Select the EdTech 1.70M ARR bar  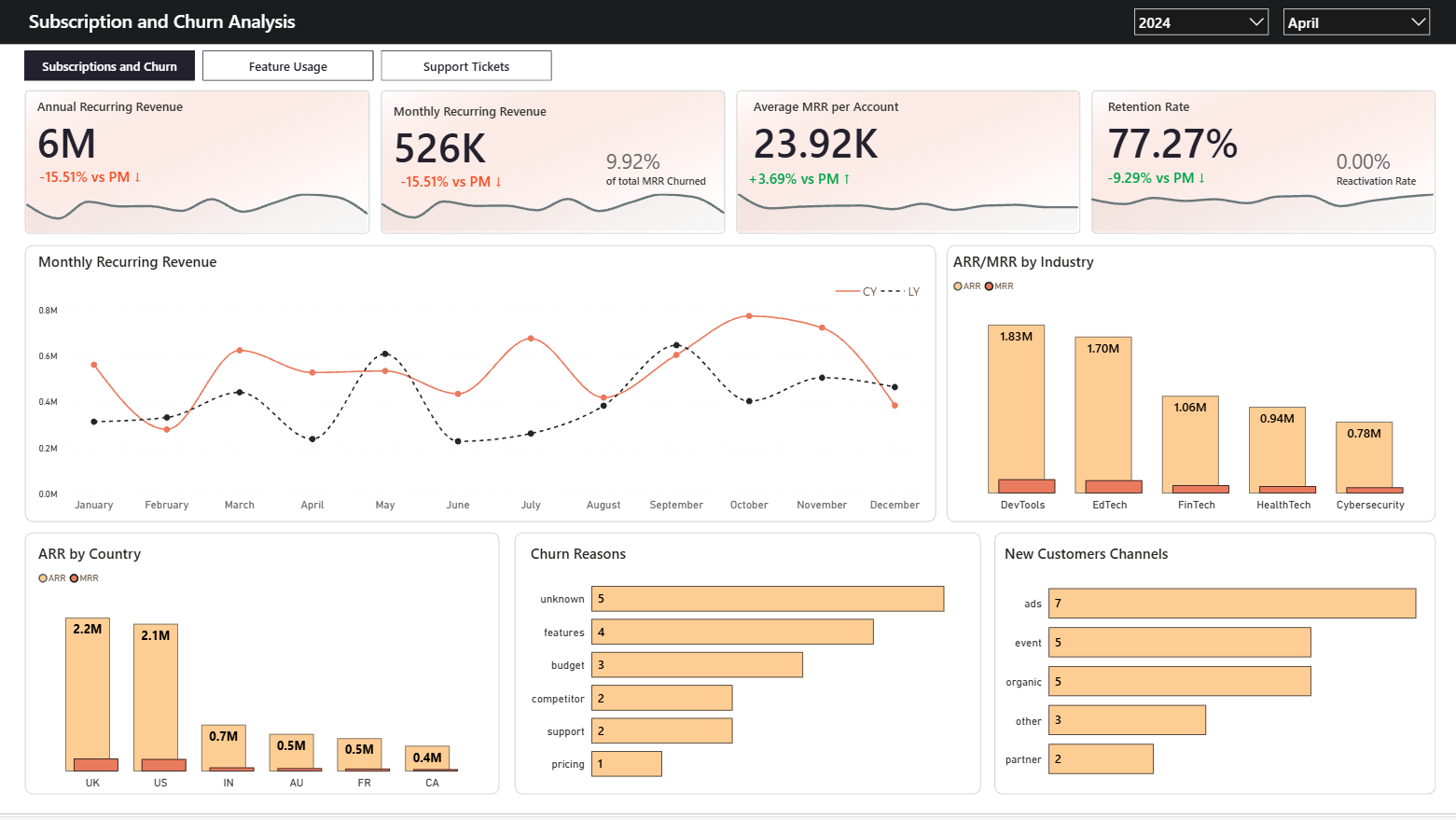[1102, 415]
